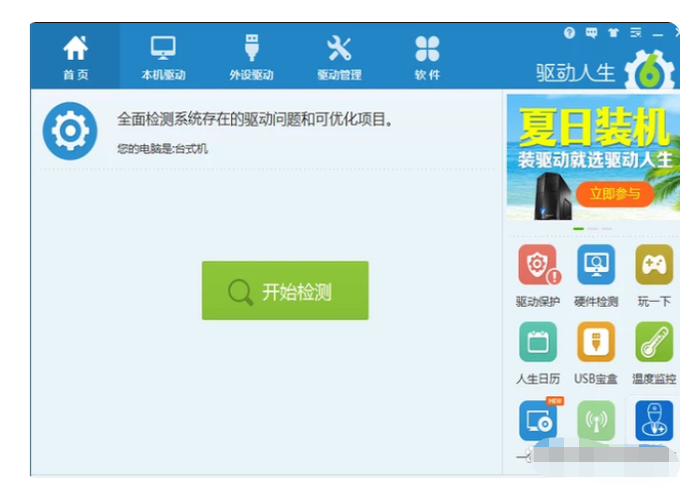Screen dimensions: 699x496
Task: Switch to the 本机驱动 tab
Action: click(x=163, y=57)
